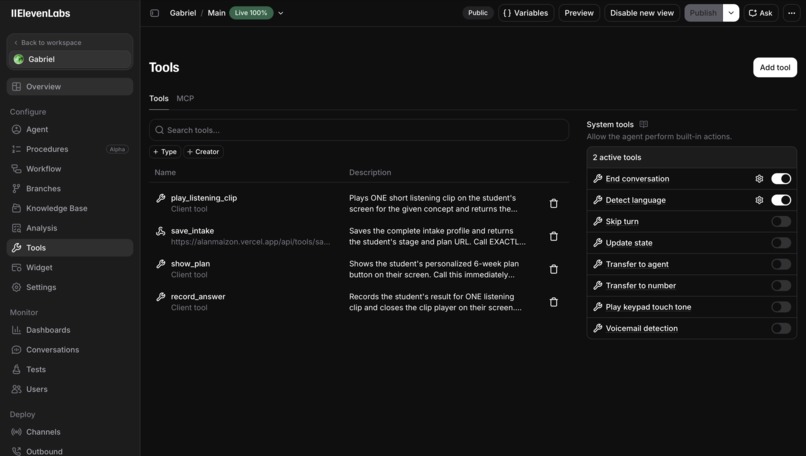
Task: Delete the record_answer tool
Action: [x=554, y=302]
